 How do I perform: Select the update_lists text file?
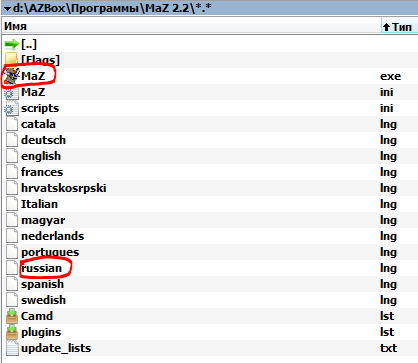(56, 348)
